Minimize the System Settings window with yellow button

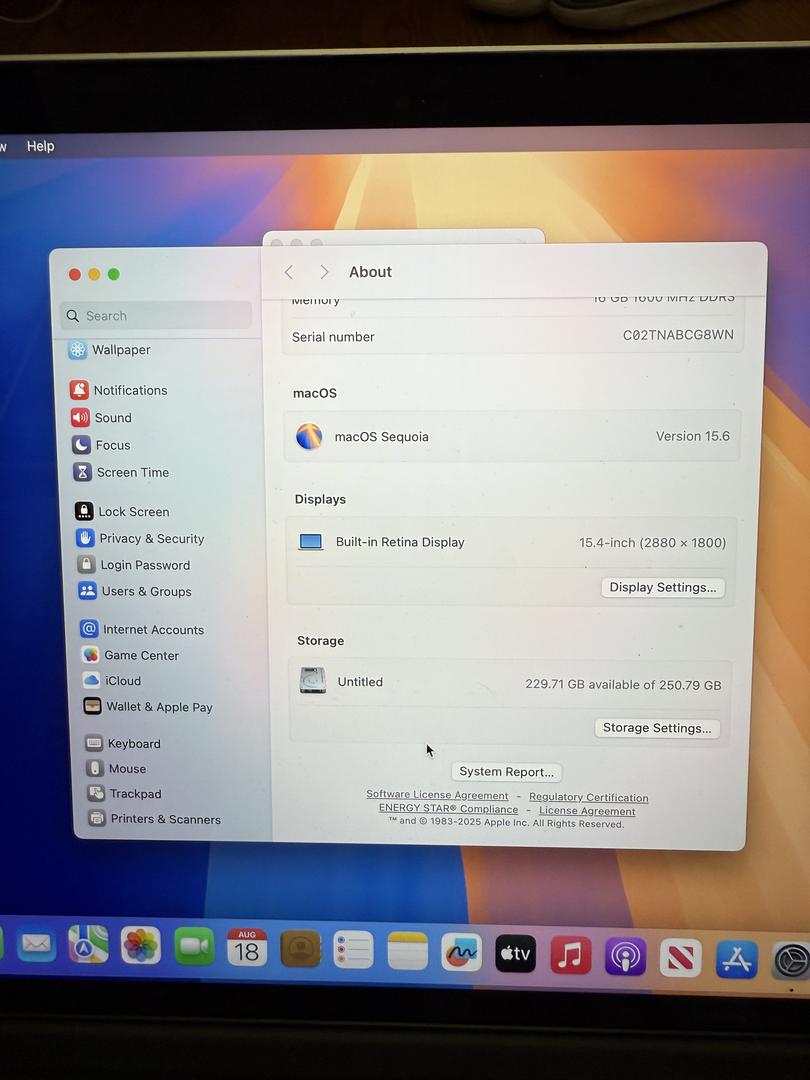click(94, 274)
